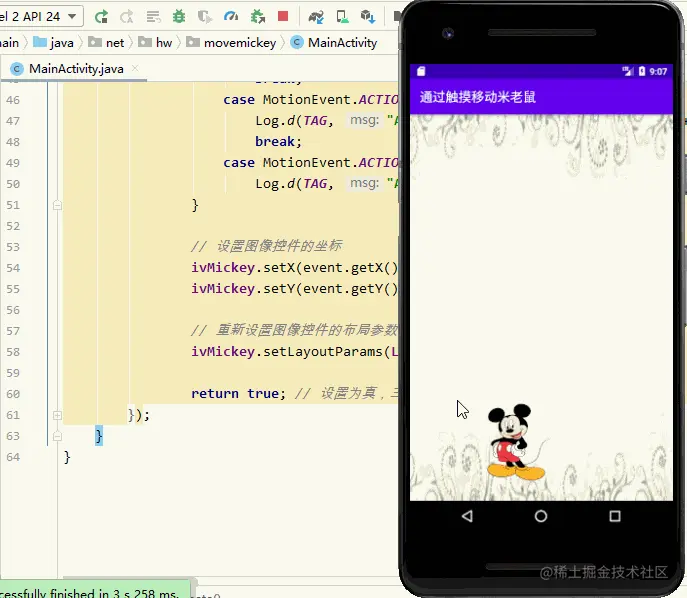The image size is (687, 598).
Task: Stop the running app with red square
Action: click(283, 16)
